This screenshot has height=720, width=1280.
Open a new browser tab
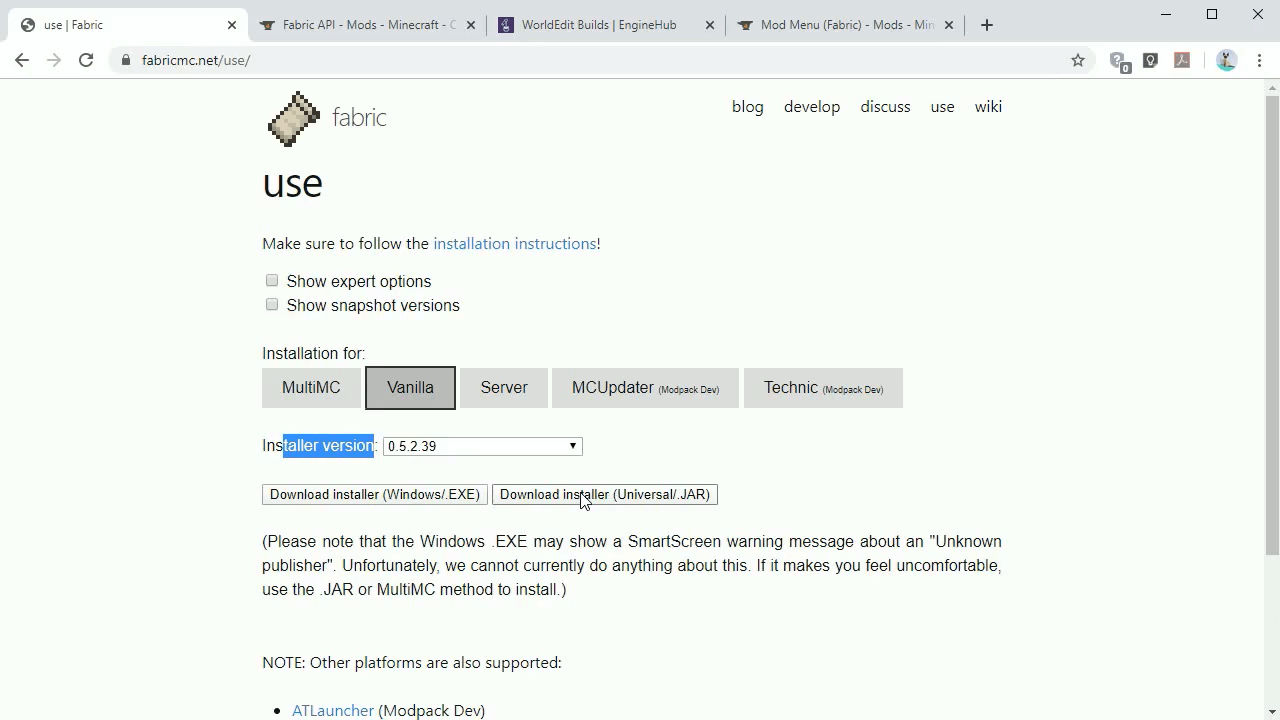987,25
